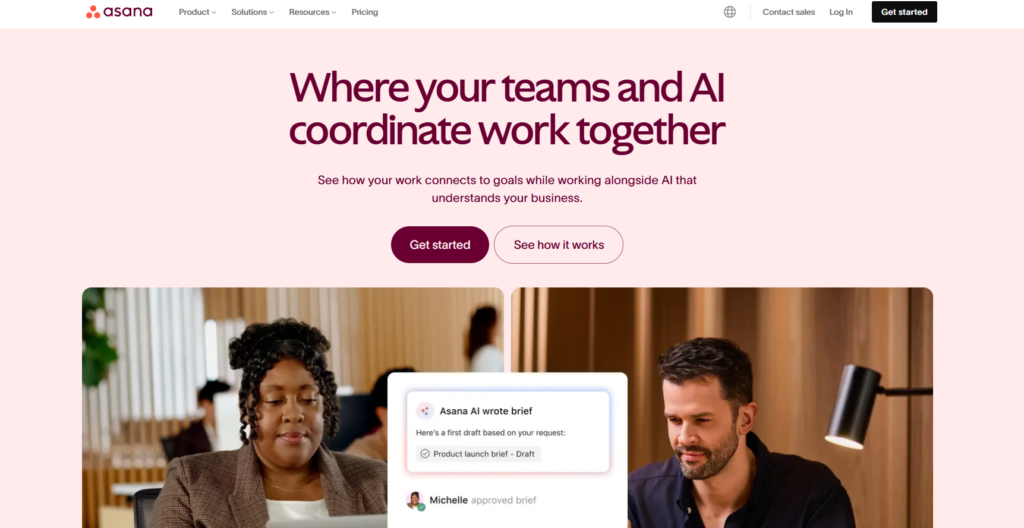Click Michelle's avatar in the approval row
The image size is (1024, 528).
coord(415,501)
